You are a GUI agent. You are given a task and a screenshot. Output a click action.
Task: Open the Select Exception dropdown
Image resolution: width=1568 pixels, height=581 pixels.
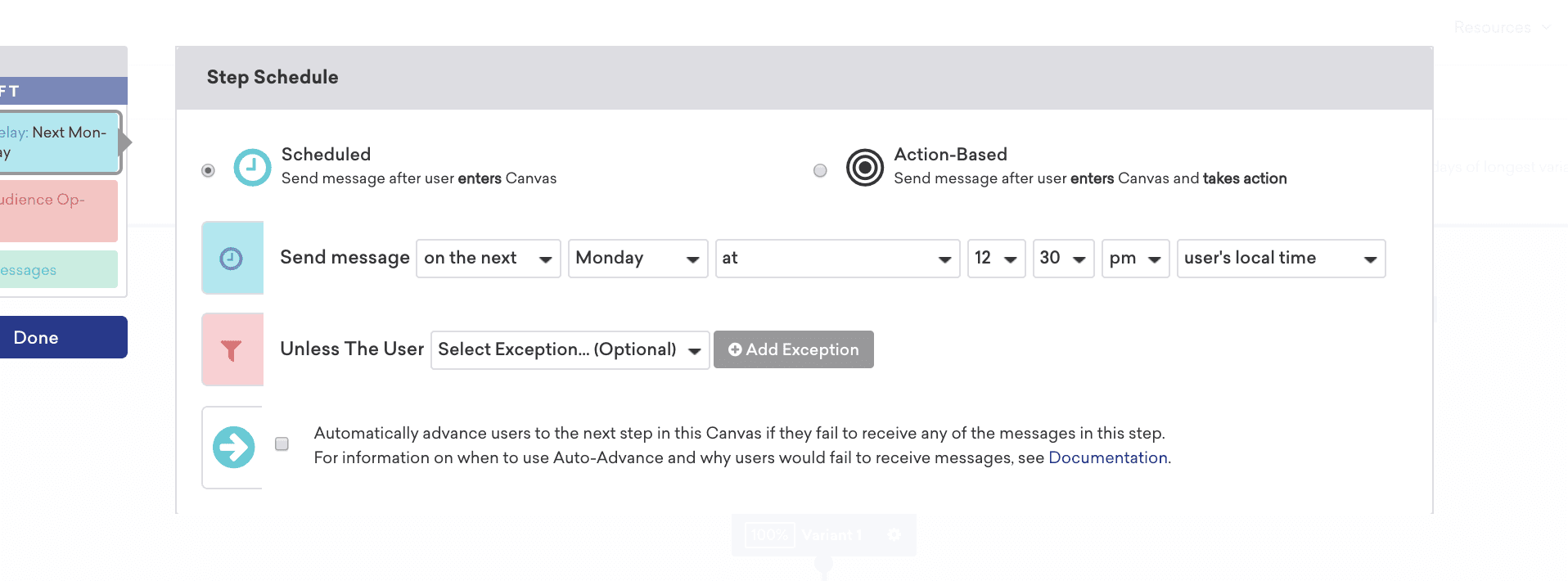coord(570,350)
